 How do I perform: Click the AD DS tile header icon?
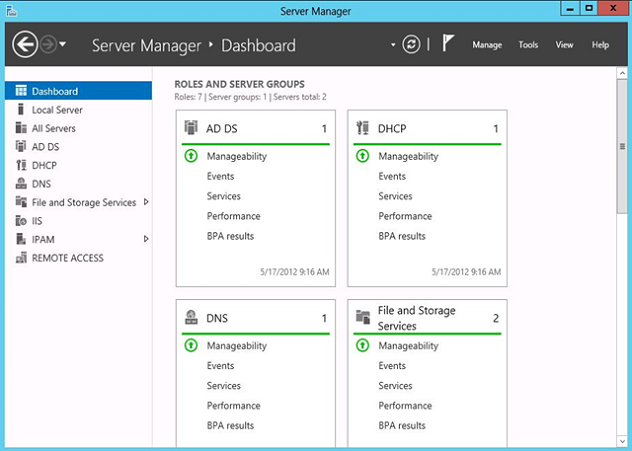[x=191, y=127]
